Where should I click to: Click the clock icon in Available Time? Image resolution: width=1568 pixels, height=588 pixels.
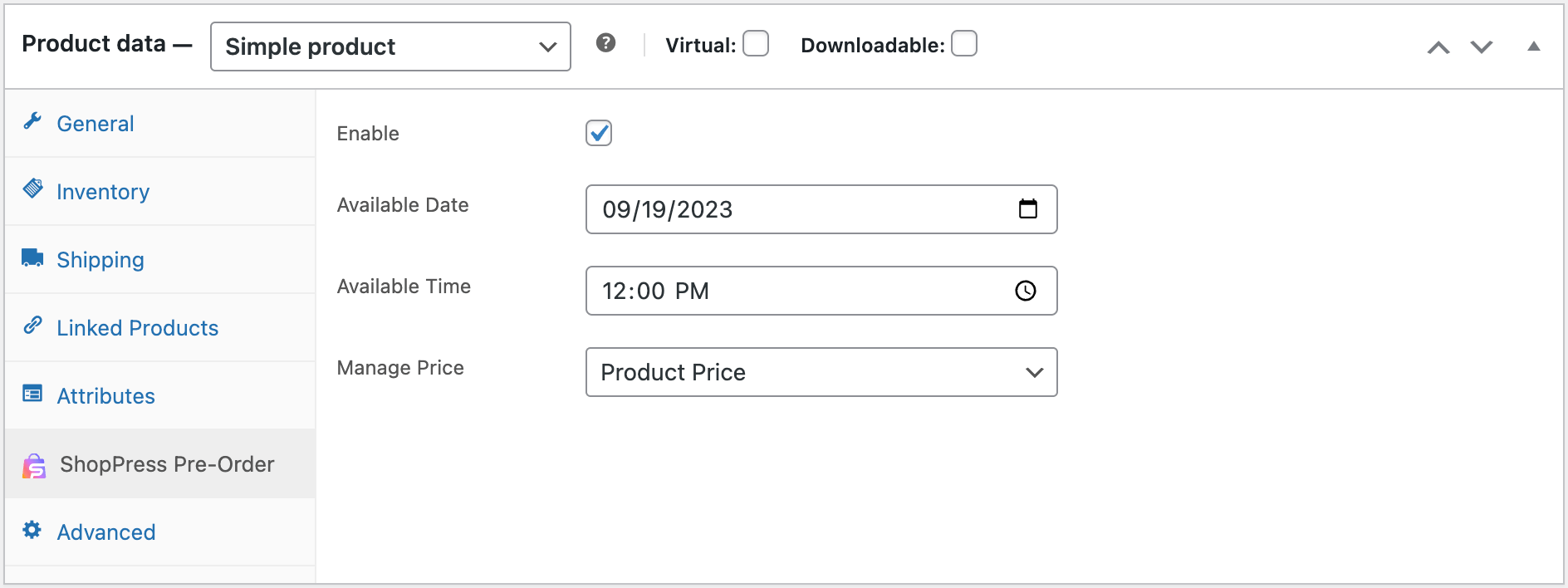click(1026, 291)
